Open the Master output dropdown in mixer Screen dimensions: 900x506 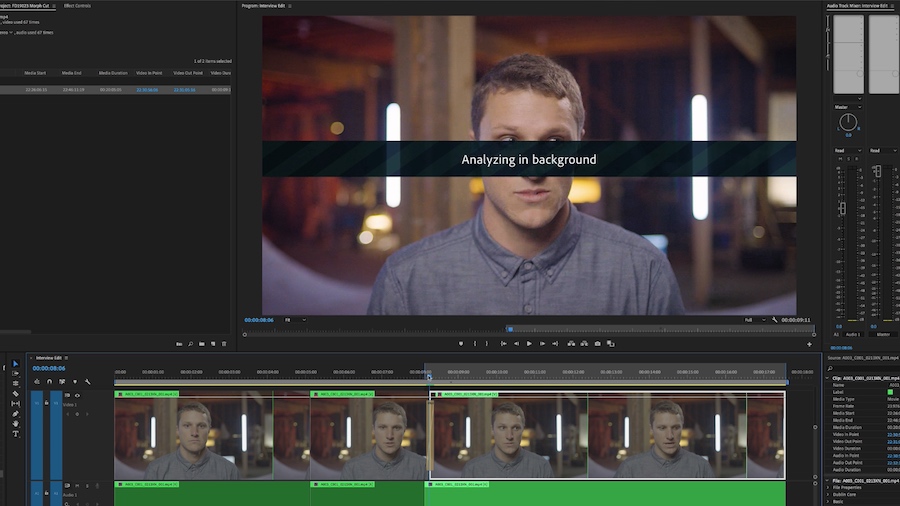pos(848,107)
